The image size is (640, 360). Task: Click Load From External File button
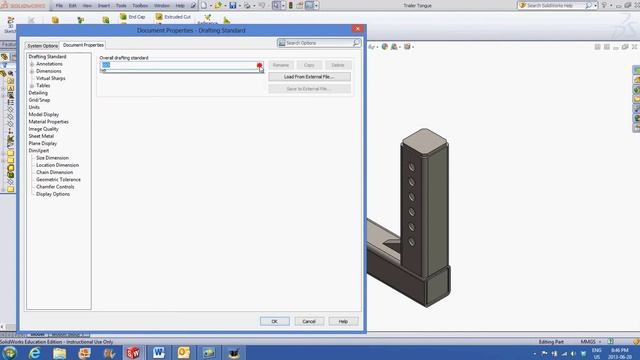click(309, 77)
